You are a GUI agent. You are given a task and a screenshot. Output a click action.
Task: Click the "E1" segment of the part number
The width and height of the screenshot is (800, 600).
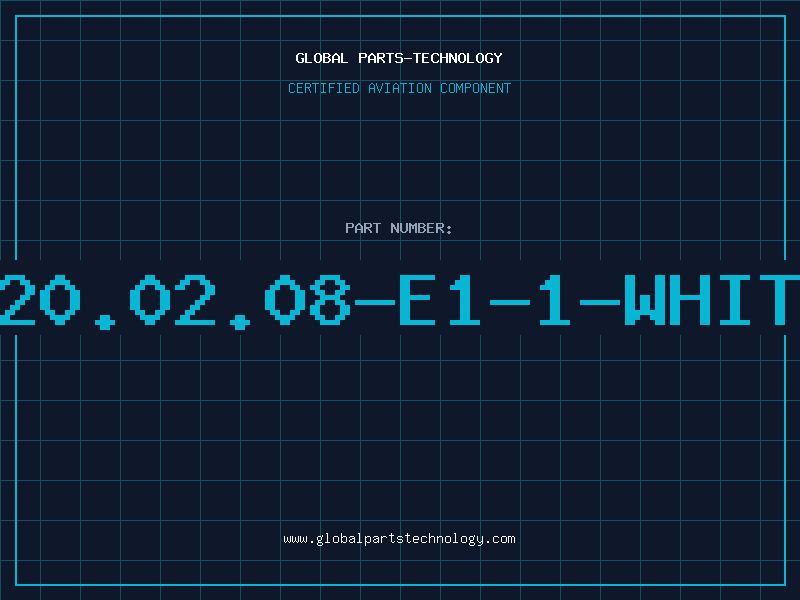point(440,300)
